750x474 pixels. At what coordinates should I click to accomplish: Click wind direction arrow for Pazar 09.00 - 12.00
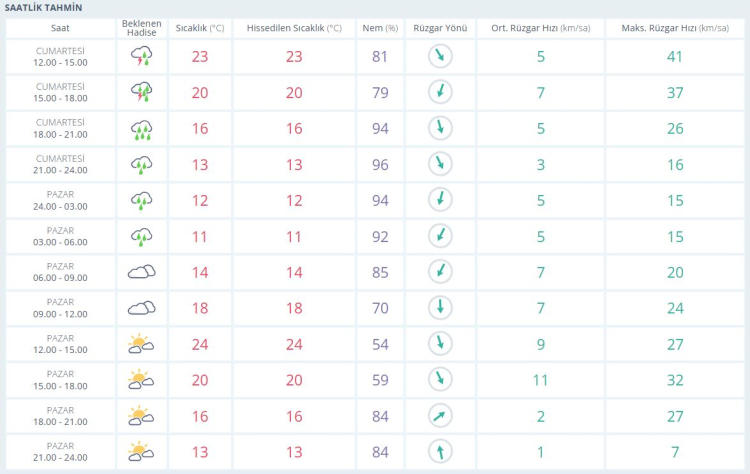point(439,308)
